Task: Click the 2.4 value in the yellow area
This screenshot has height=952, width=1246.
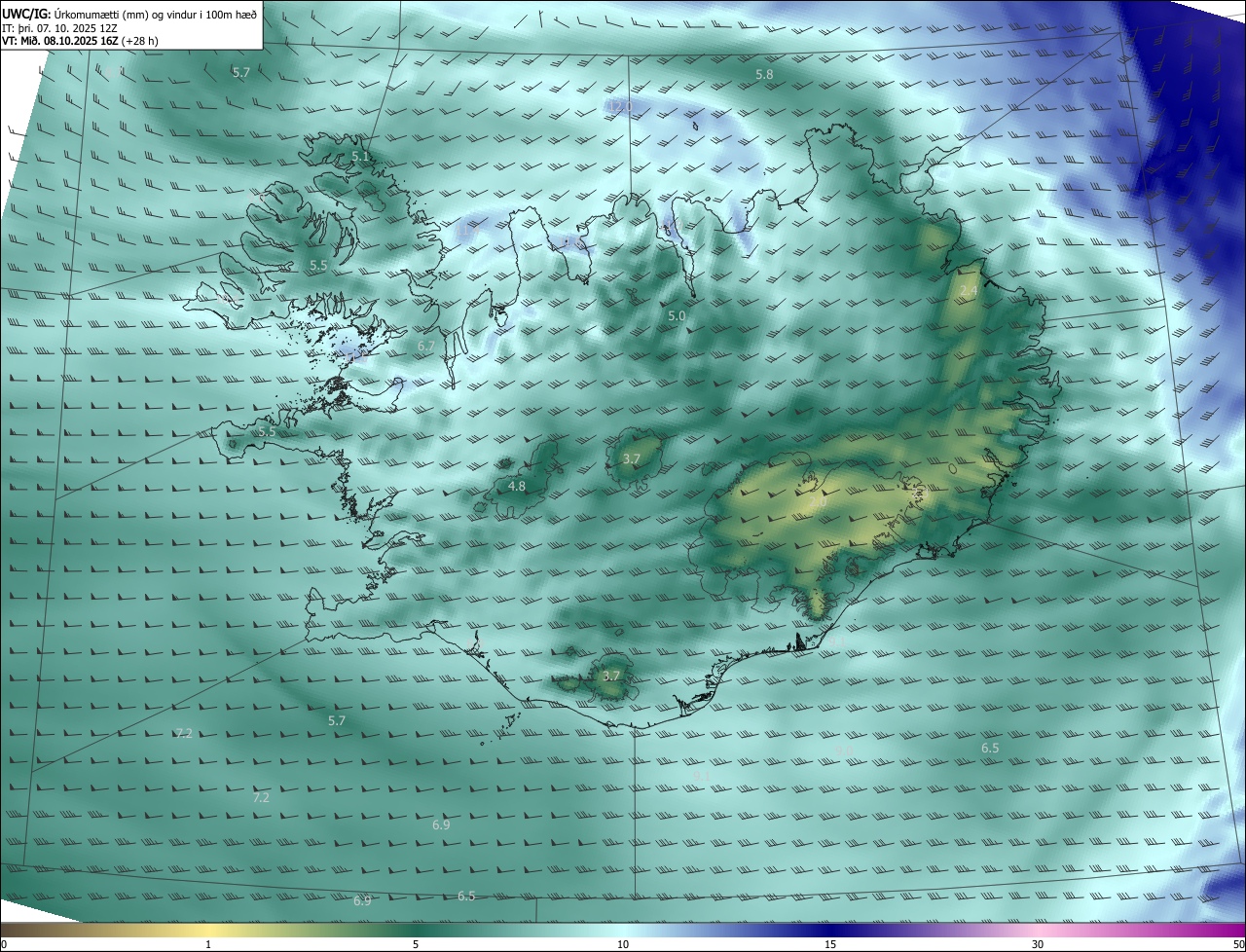Action: (x=968, y=290)
